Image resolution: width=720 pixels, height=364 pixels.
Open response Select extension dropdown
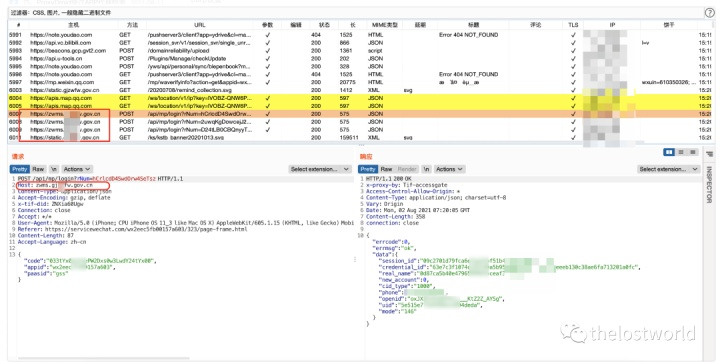669,169
